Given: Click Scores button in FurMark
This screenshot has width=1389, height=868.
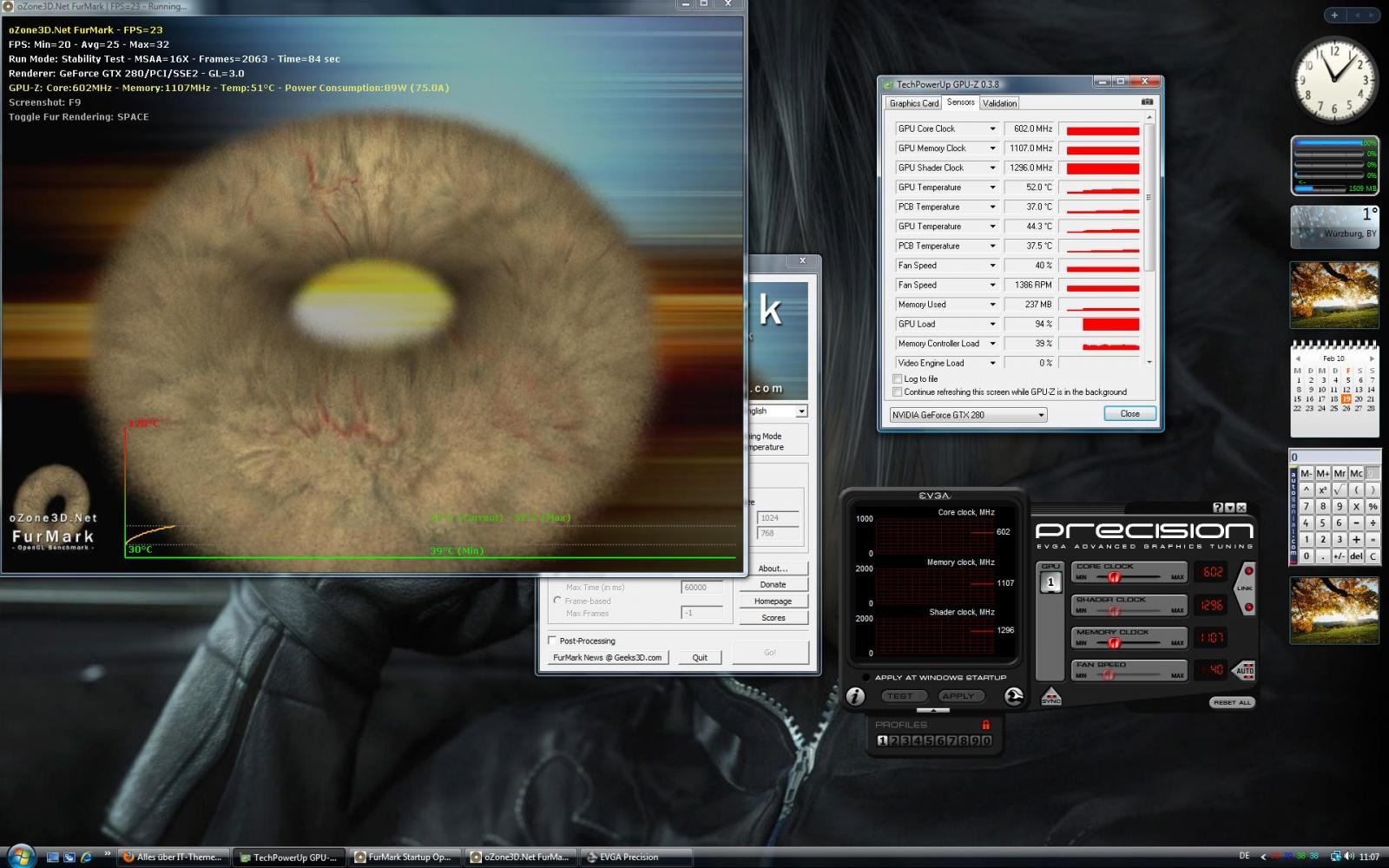Looking at the screenshot, I should tap(773, 618).
